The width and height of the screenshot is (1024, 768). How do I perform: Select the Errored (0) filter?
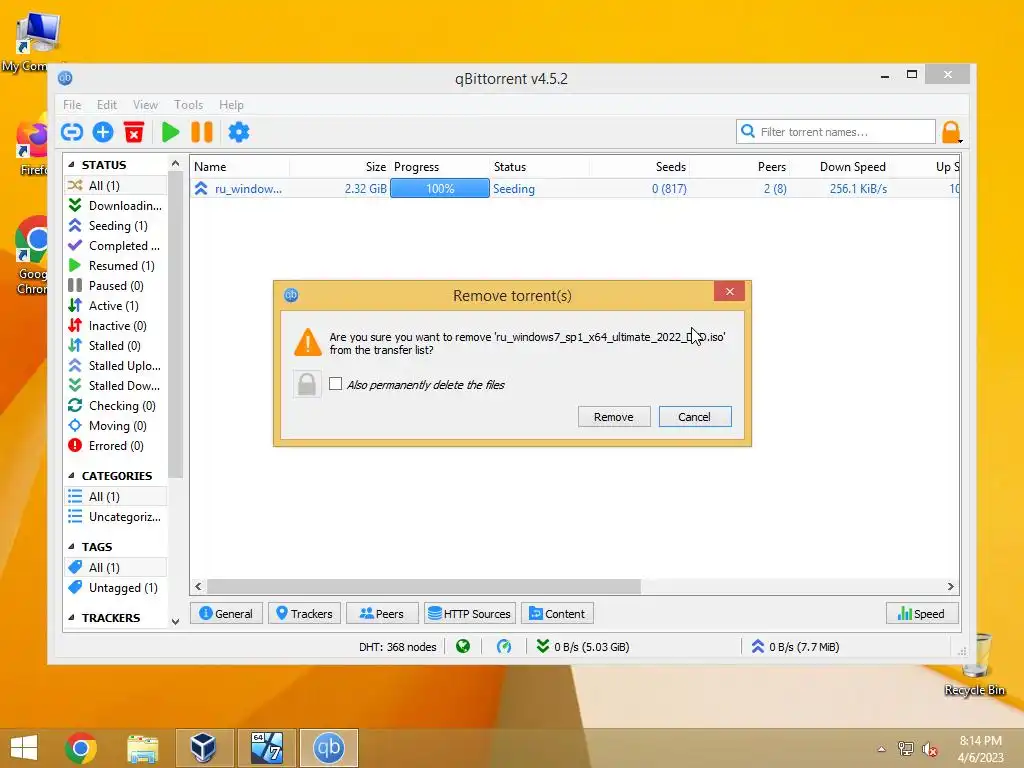[116, 445]
